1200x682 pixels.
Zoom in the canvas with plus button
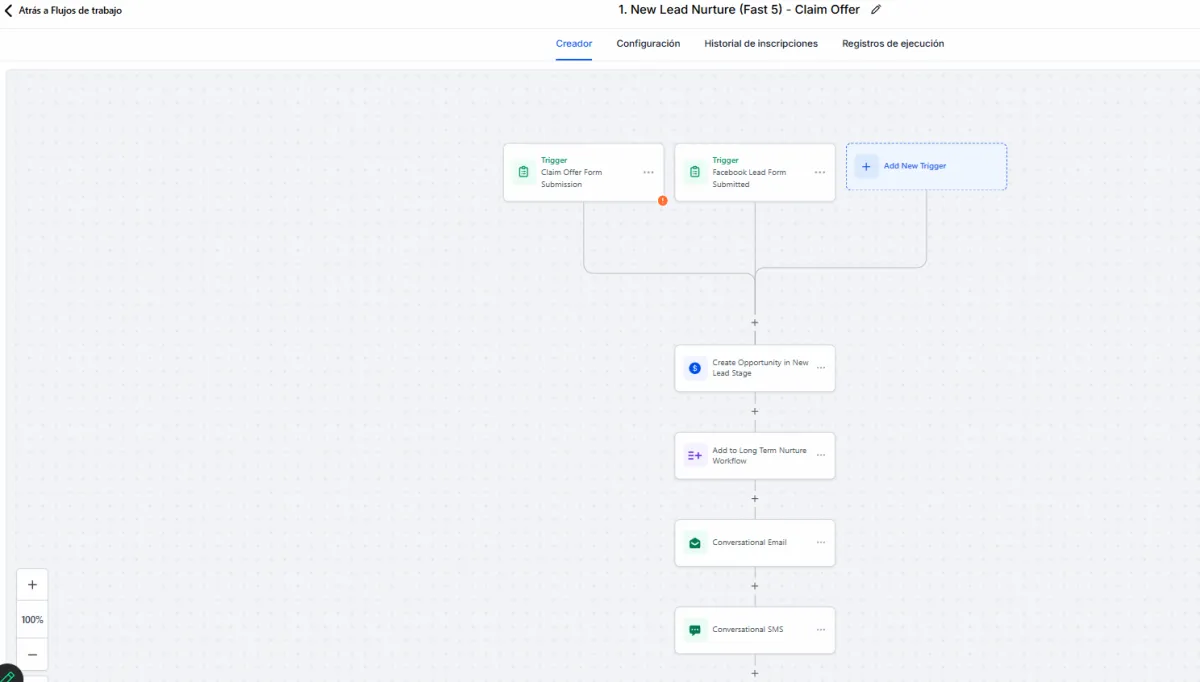tap(32, 585)
